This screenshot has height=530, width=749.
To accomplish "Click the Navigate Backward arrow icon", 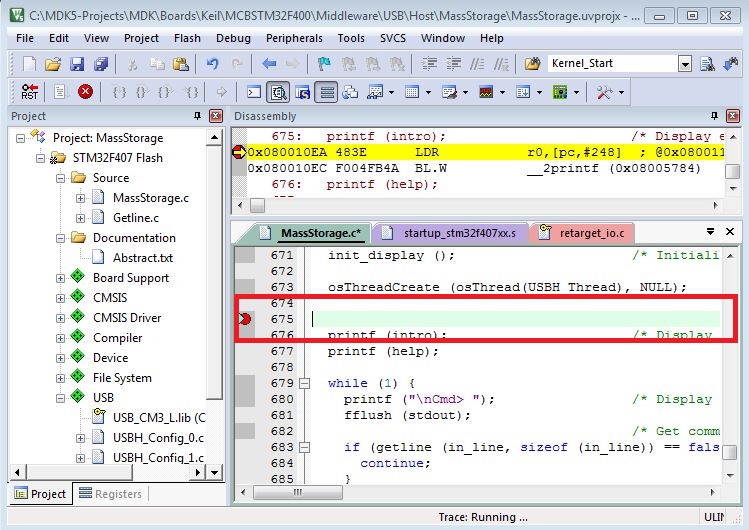I will pos(269,64).
